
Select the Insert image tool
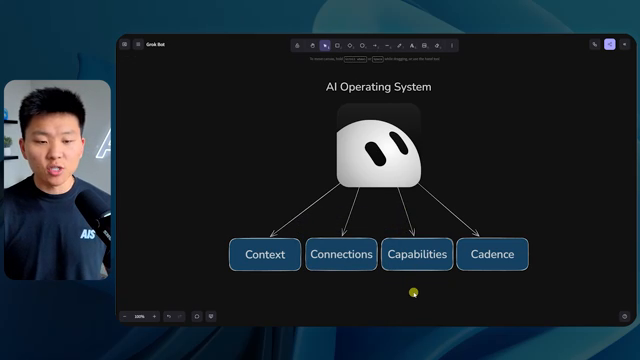tap(425, 46)
